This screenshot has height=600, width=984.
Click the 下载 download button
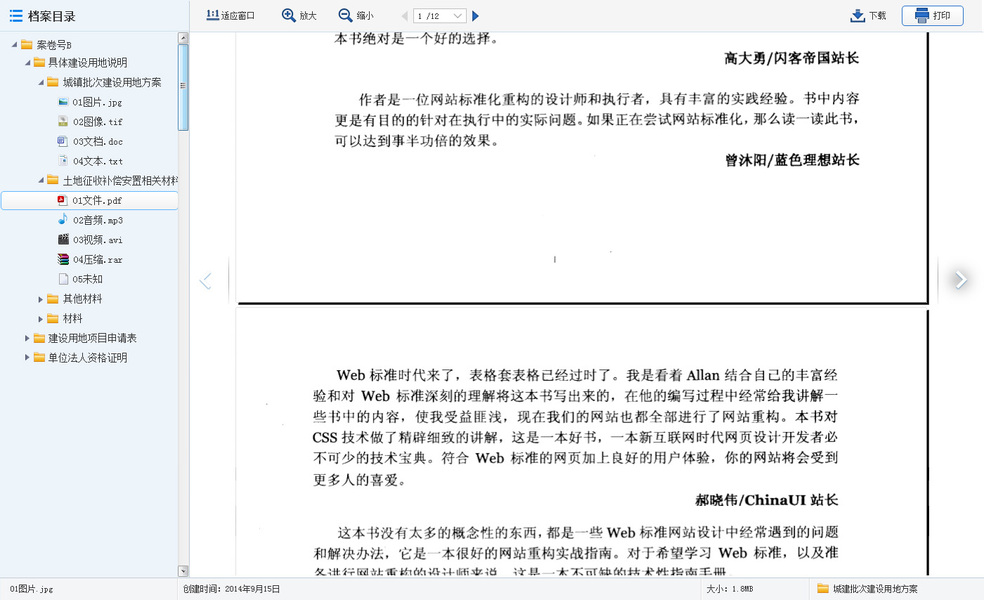pyautogui.click(x=869, y=16)
